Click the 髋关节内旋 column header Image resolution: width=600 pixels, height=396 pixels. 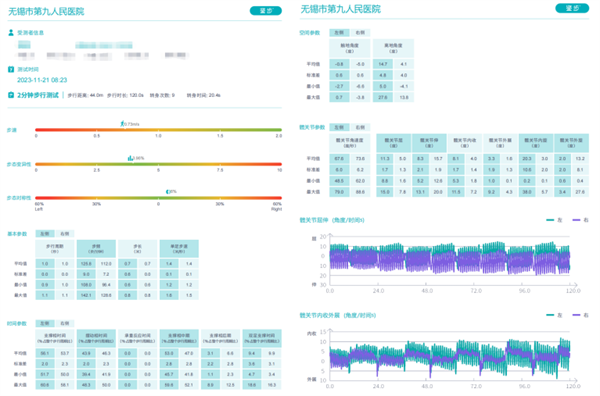coord(536,143)
